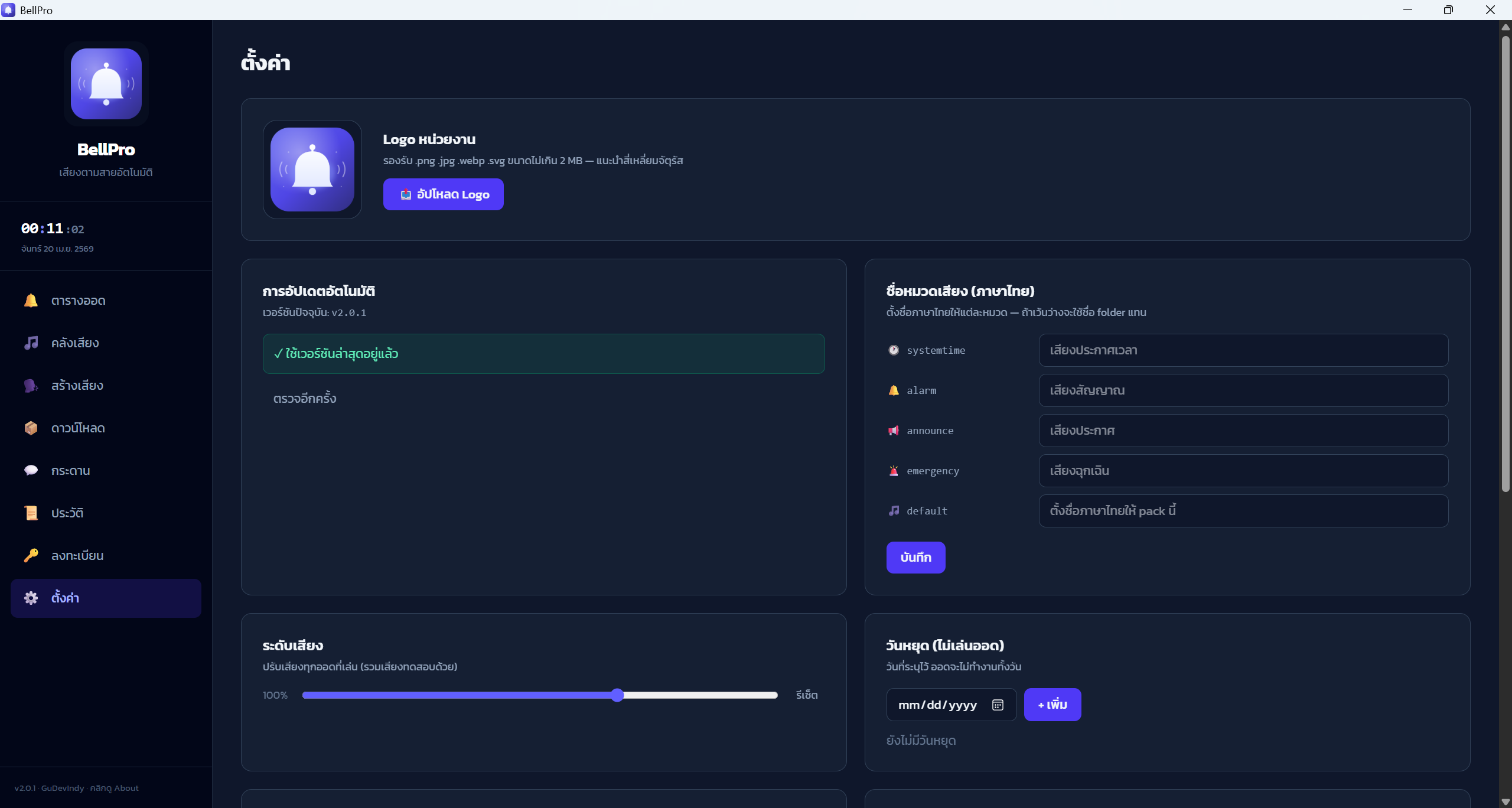Click the scroll icon for ประวัติ
Viewport: 1512px width, 808px height.
pos(31,513)
